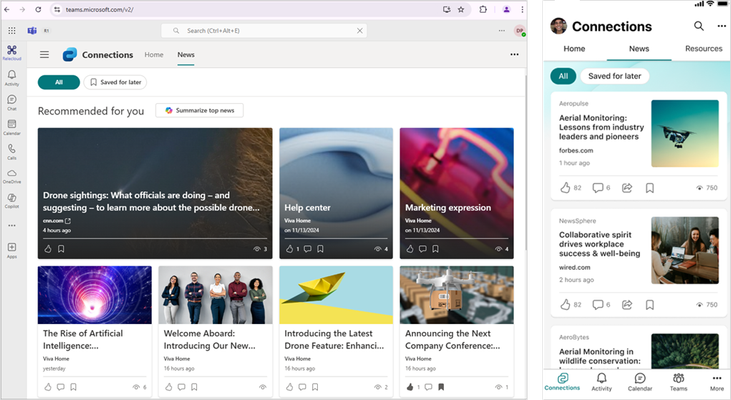
Task: Open the Teams app launcher grid
Action: [x=12, y=31]
